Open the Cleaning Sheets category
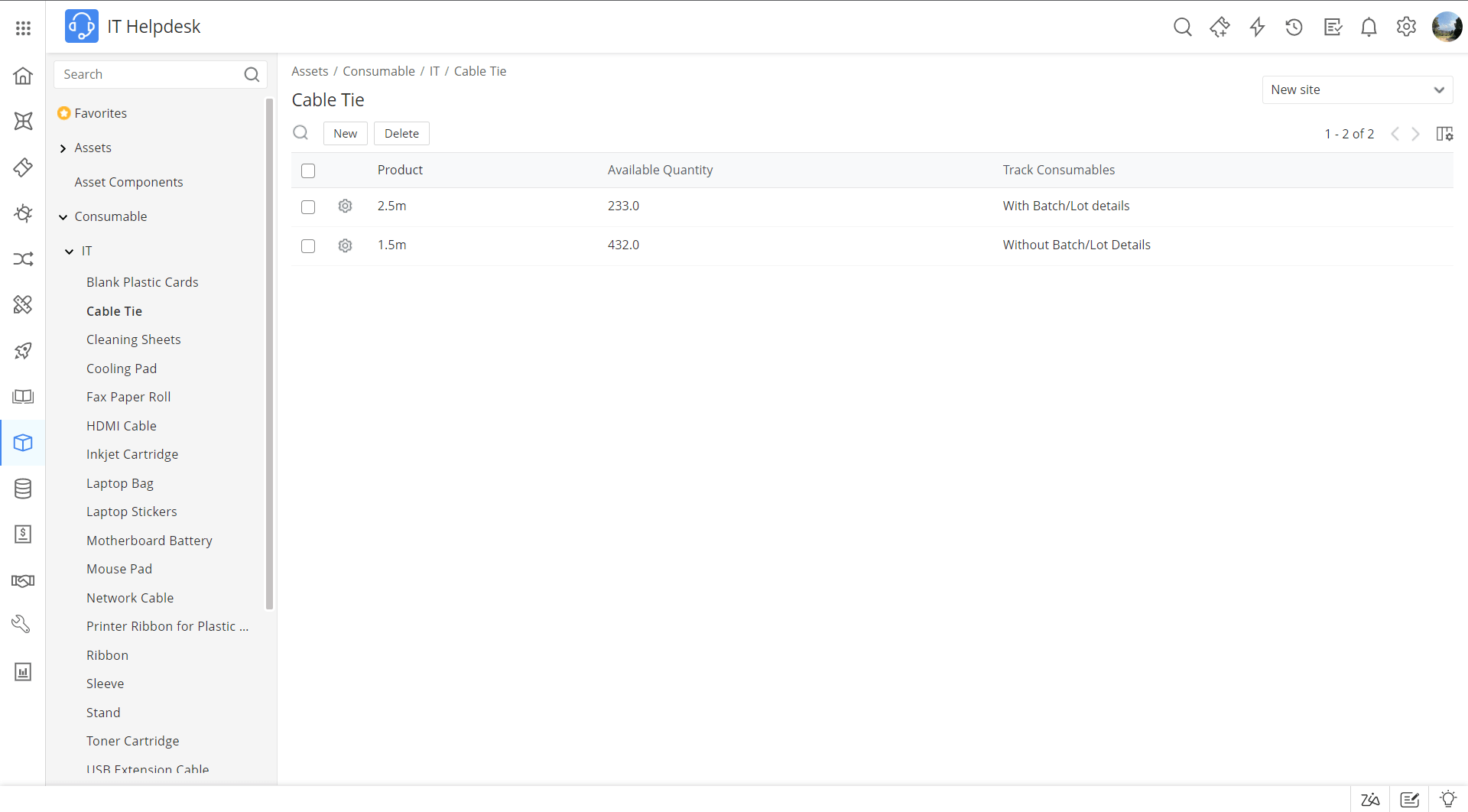1468x812 pixels. [x=134, y=339]
